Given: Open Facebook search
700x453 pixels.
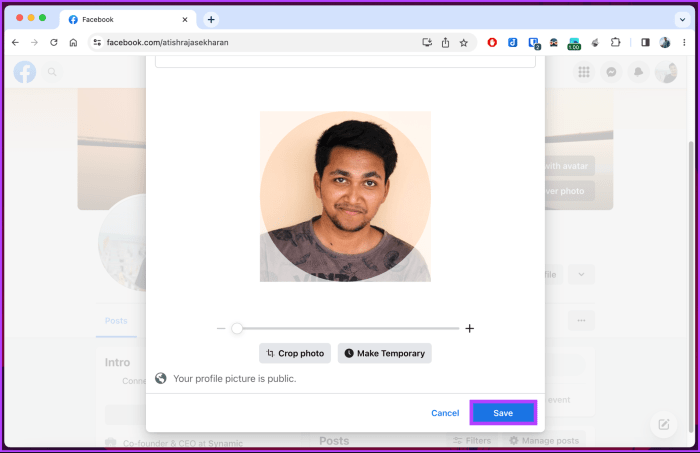Looking at the screenshot, I should [x=52, y=72].
